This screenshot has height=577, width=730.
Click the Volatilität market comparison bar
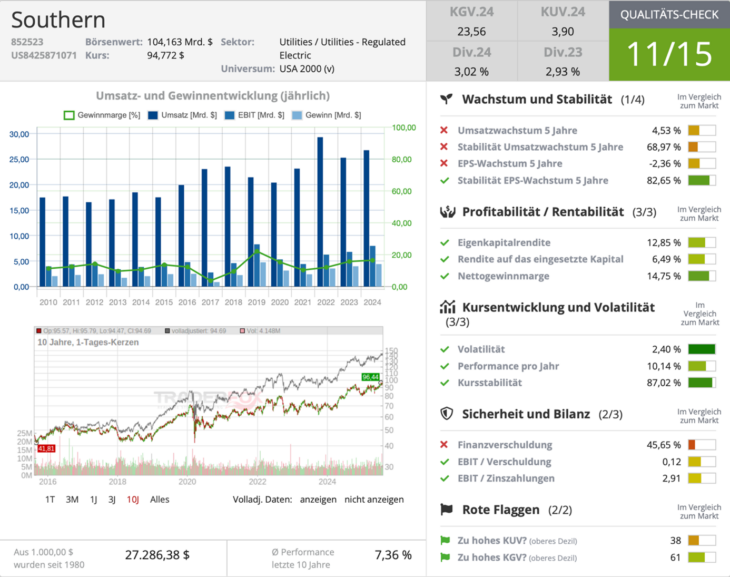[x=702, y=349]
